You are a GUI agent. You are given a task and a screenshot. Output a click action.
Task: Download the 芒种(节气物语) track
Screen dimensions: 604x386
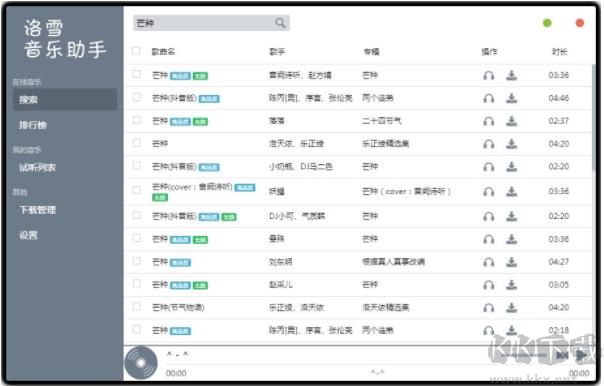coord(512,307)
